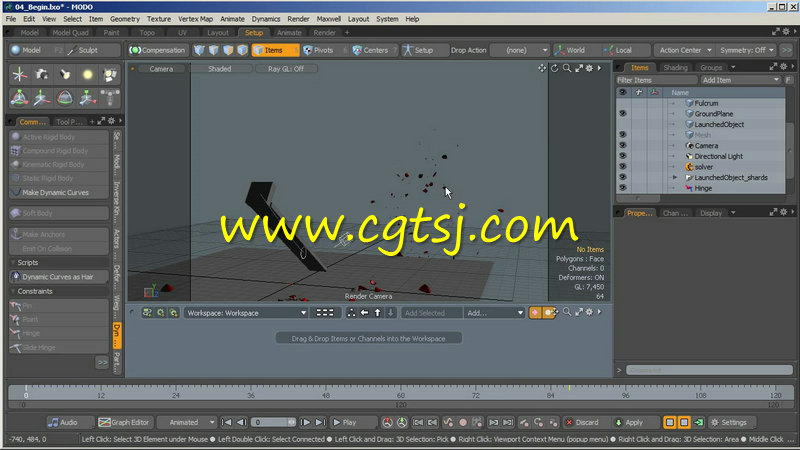Open the Drop Action dropdown

coord(520,50)
